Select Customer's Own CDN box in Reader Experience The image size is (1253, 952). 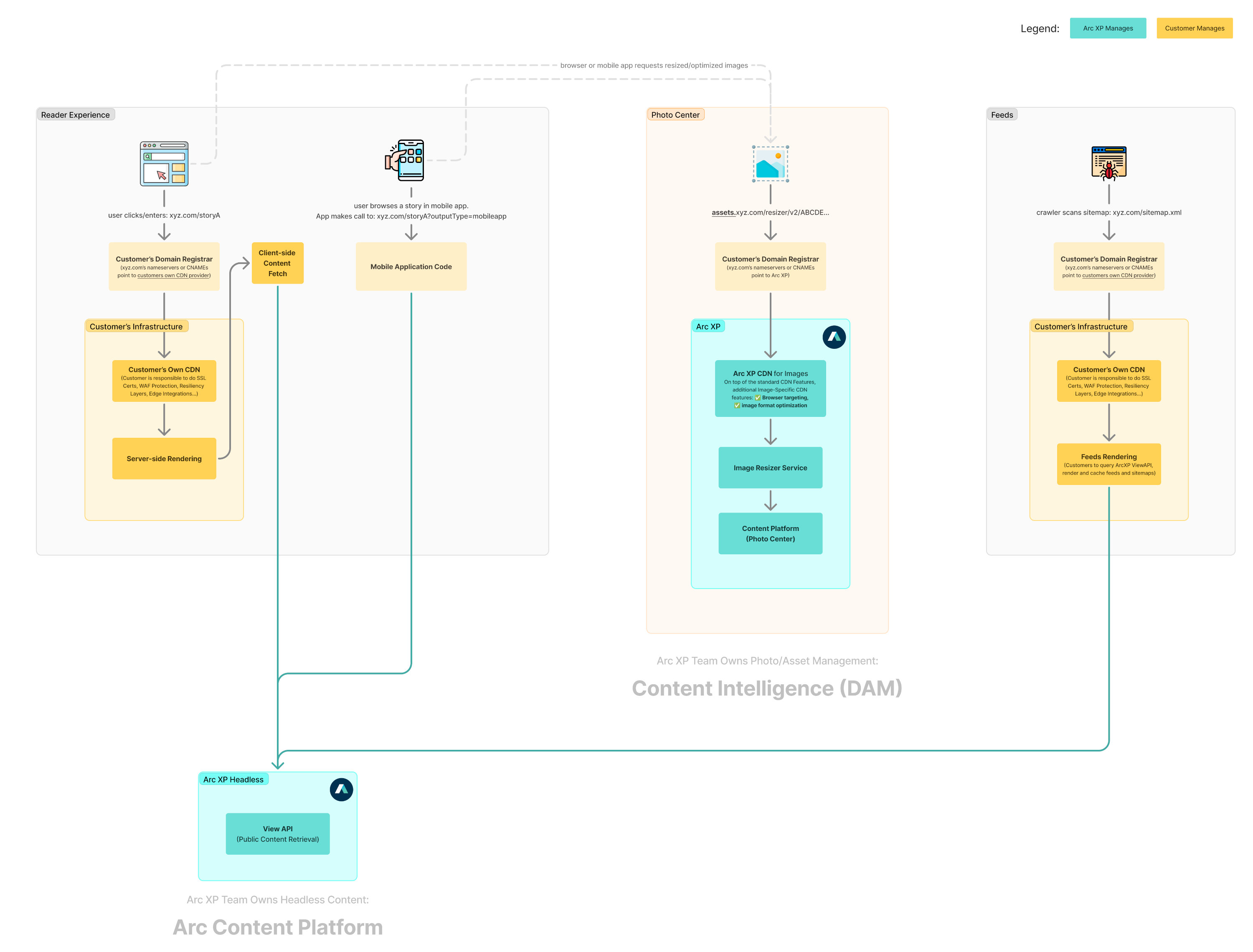coord(164,381)
